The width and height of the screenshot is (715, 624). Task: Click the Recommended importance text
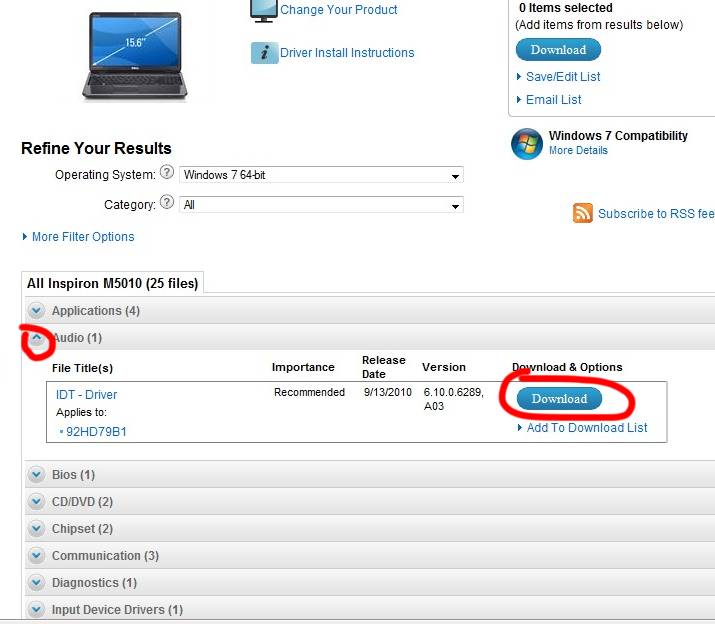(309, 392)
